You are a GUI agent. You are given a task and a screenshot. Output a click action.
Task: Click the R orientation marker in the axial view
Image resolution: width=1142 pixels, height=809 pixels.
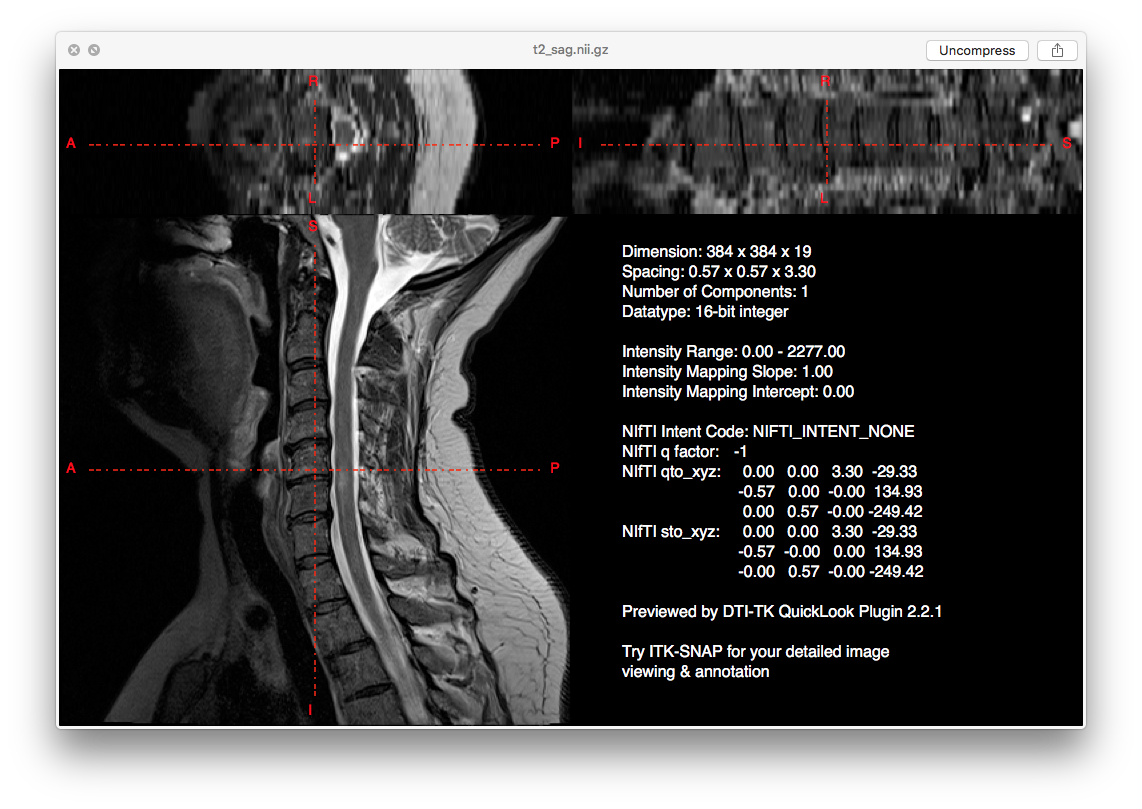click(x=313, y=81)
